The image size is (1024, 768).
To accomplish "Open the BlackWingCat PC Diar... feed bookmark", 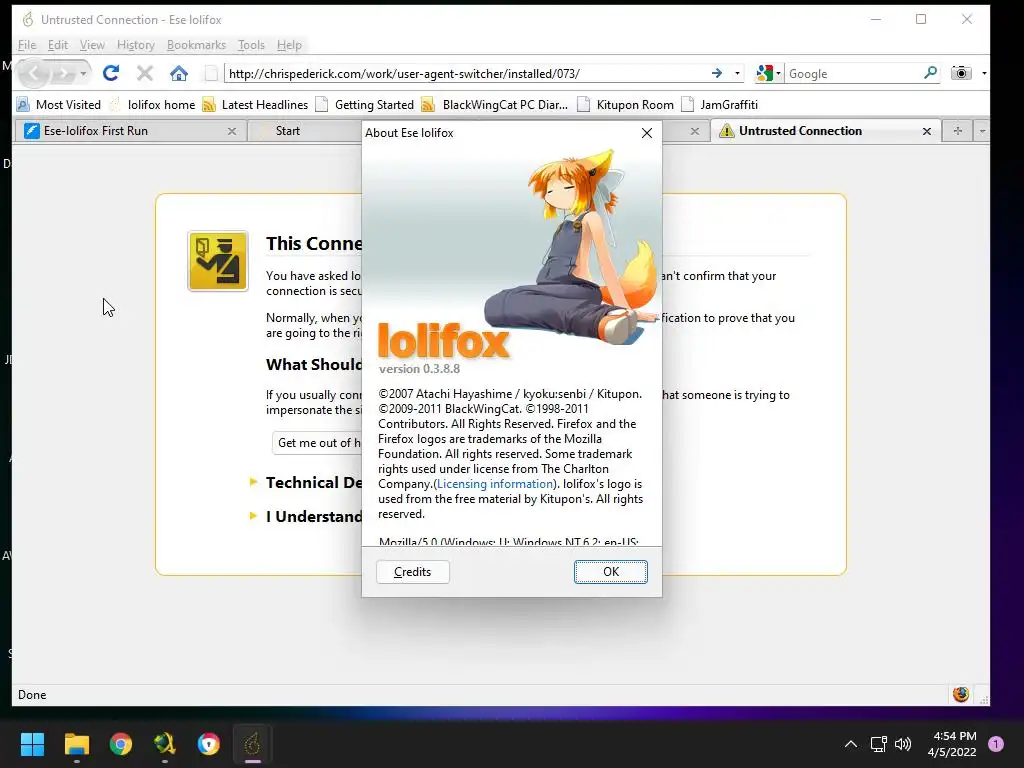I will pos(495,104).
